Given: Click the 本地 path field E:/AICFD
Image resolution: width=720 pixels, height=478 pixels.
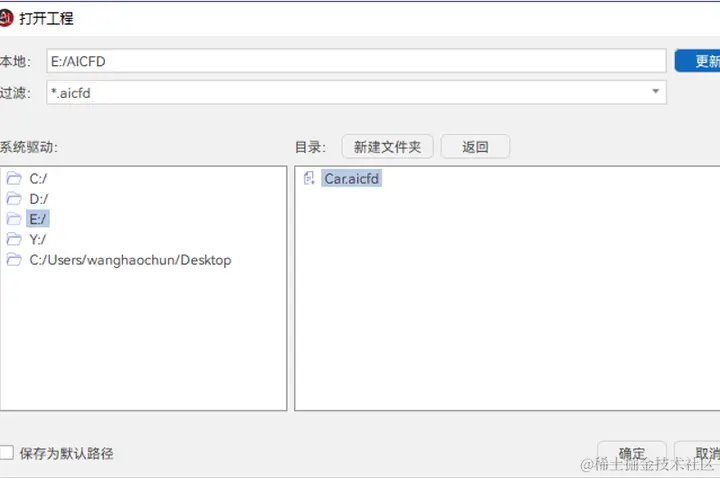Looking at the screenshot, I should (356, 61).
